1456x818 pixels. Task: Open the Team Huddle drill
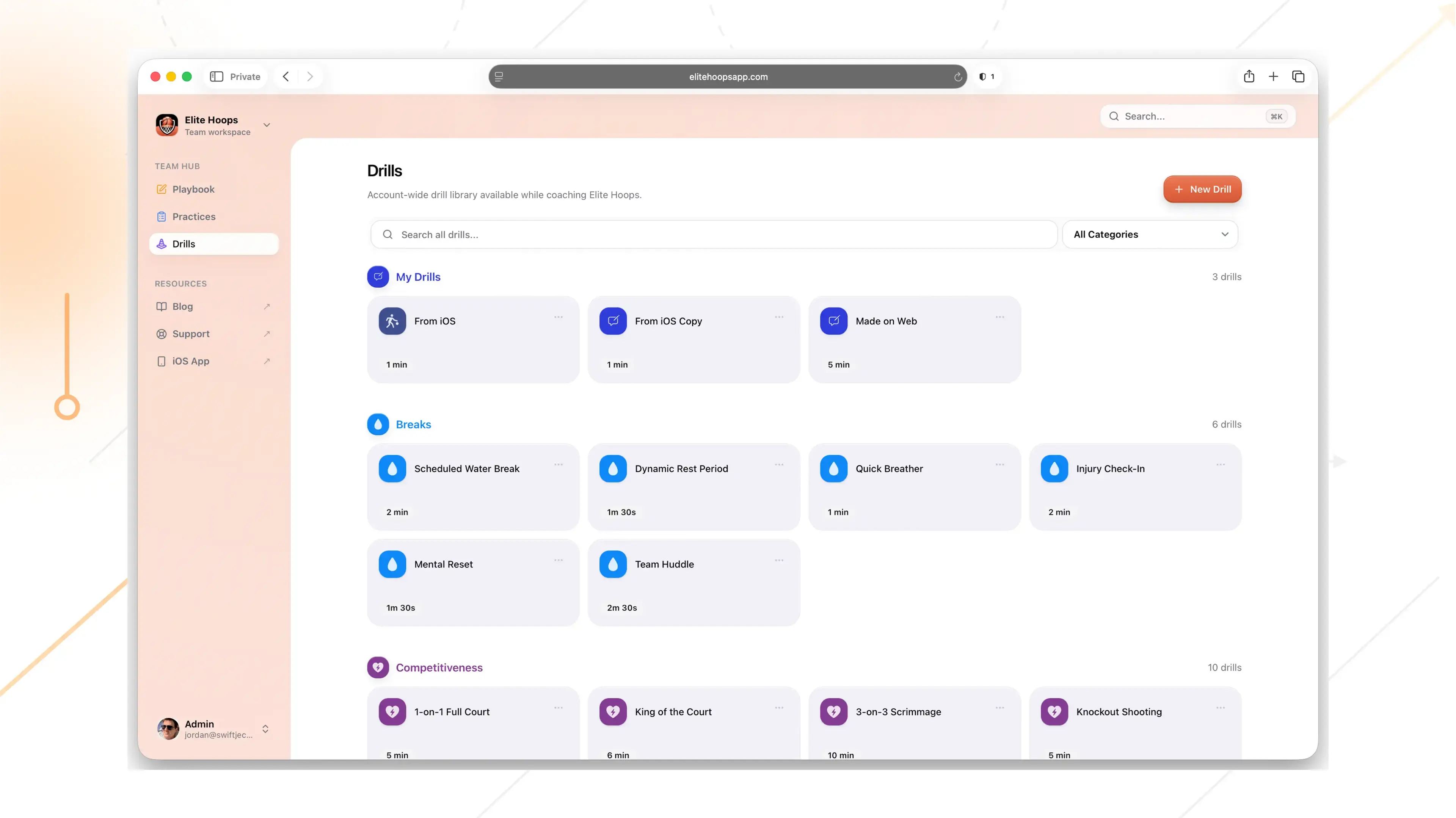click(x=694, y=583)
